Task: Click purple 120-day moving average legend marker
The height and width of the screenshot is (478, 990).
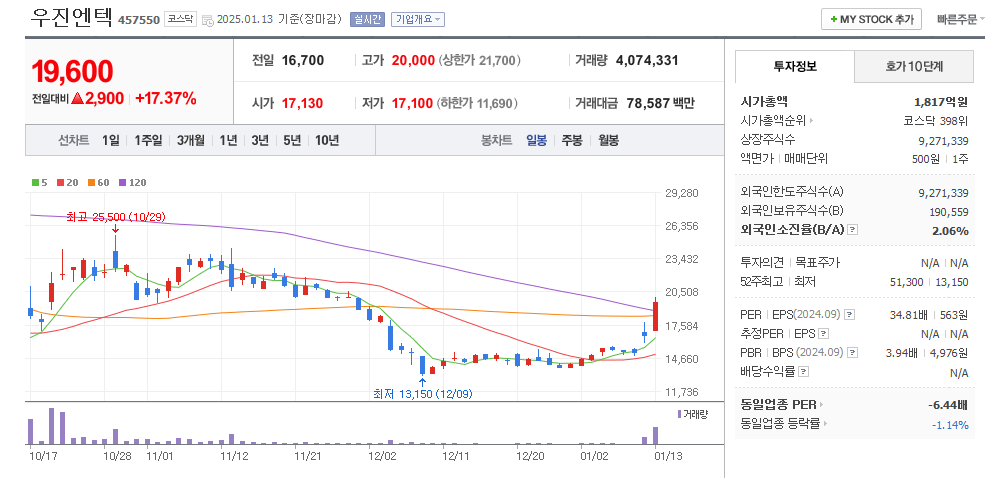Action: click(122, 182)
